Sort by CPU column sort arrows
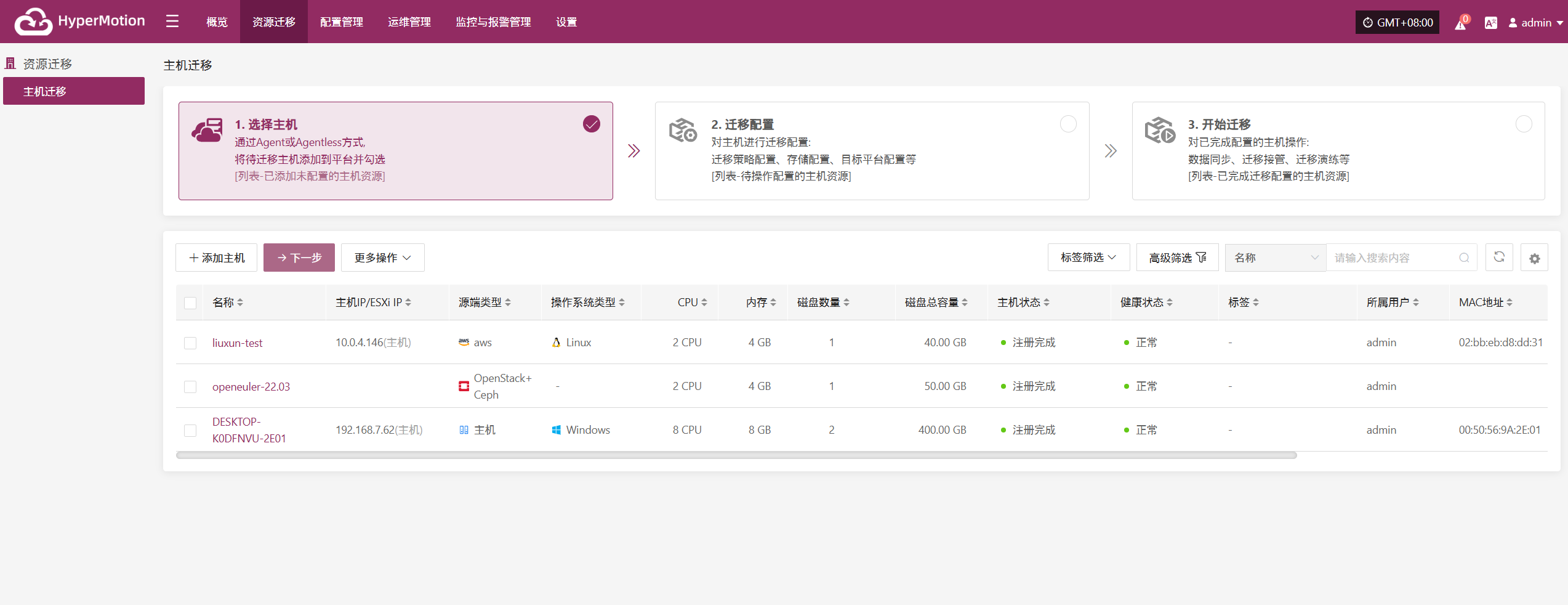1568x605 pixels. 704,302
